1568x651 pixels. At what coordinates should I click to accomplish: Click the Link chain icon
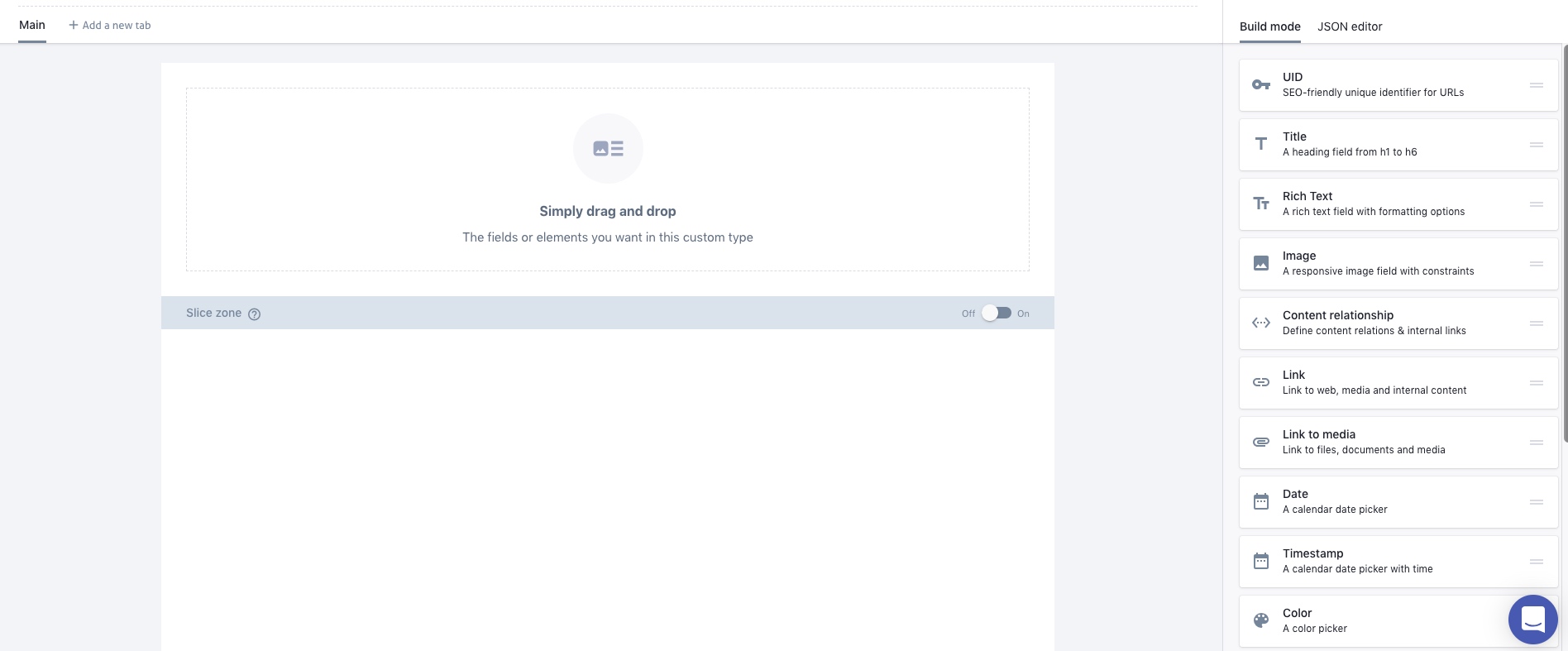1261,382
